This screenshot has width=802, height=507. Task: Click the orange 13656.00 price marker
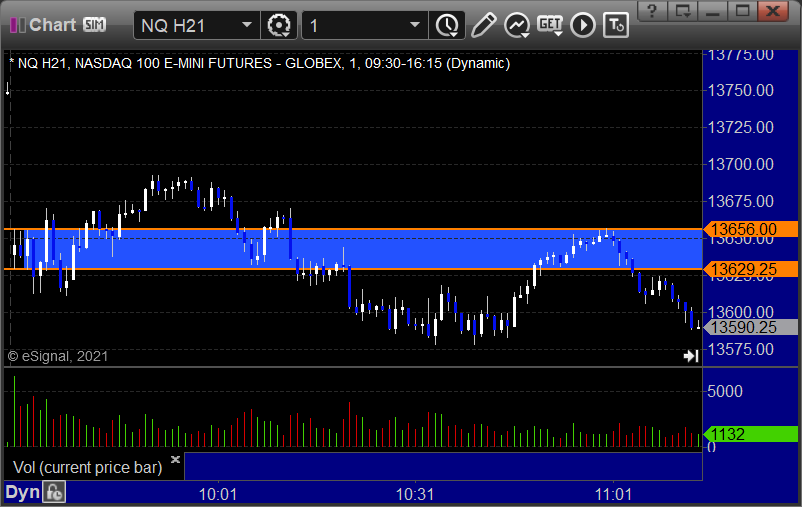[750, 229]
